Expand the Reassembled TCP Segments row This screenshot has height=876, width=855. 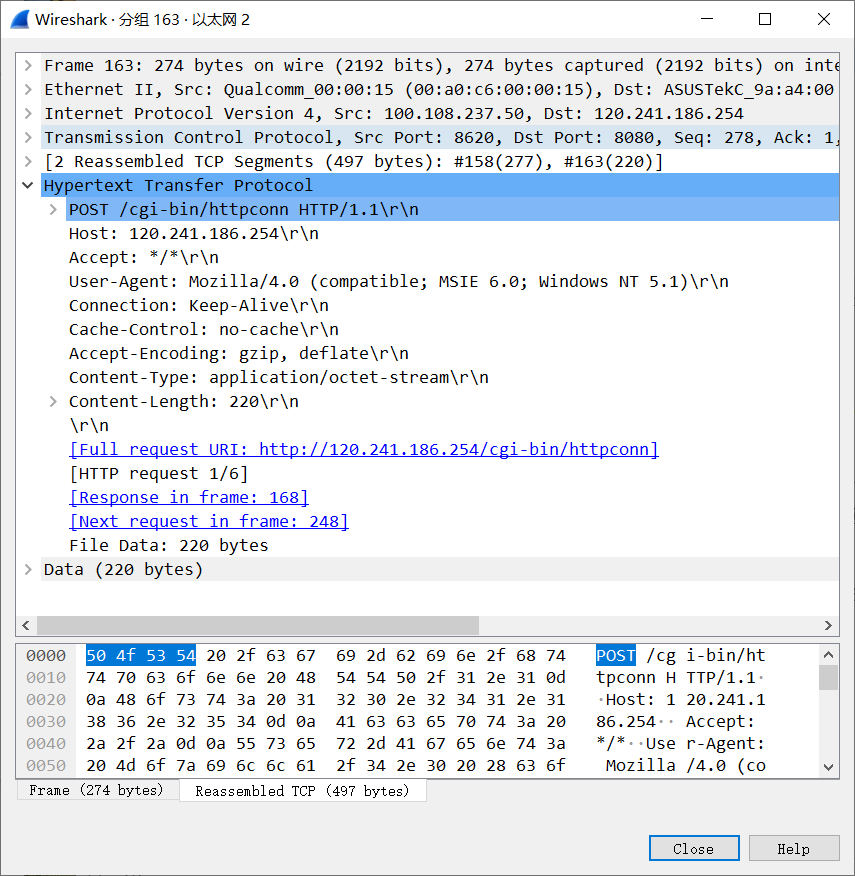click(x=28, y=161)
